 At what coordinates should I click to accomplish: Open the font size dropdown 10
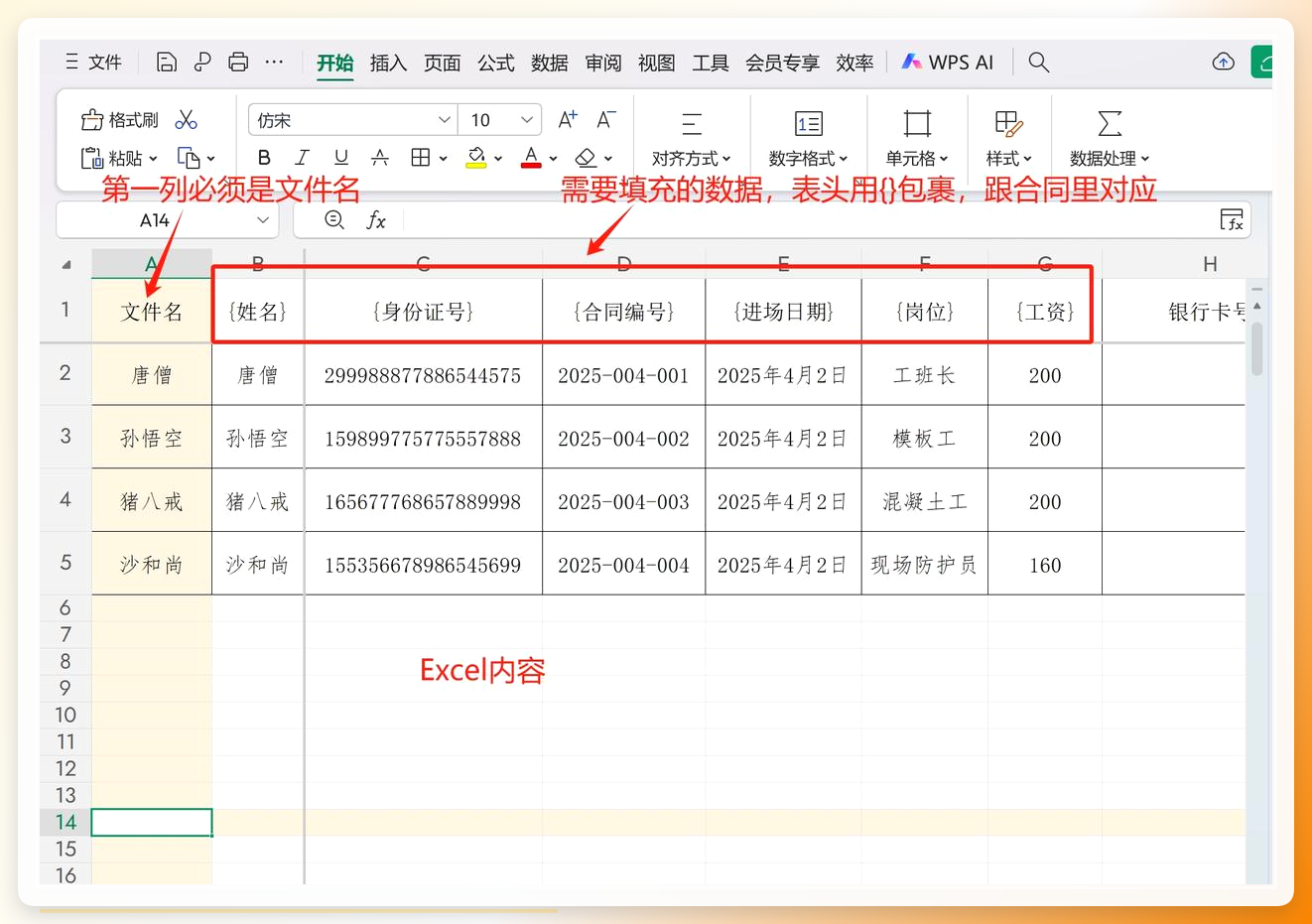[x=499, y=120]
